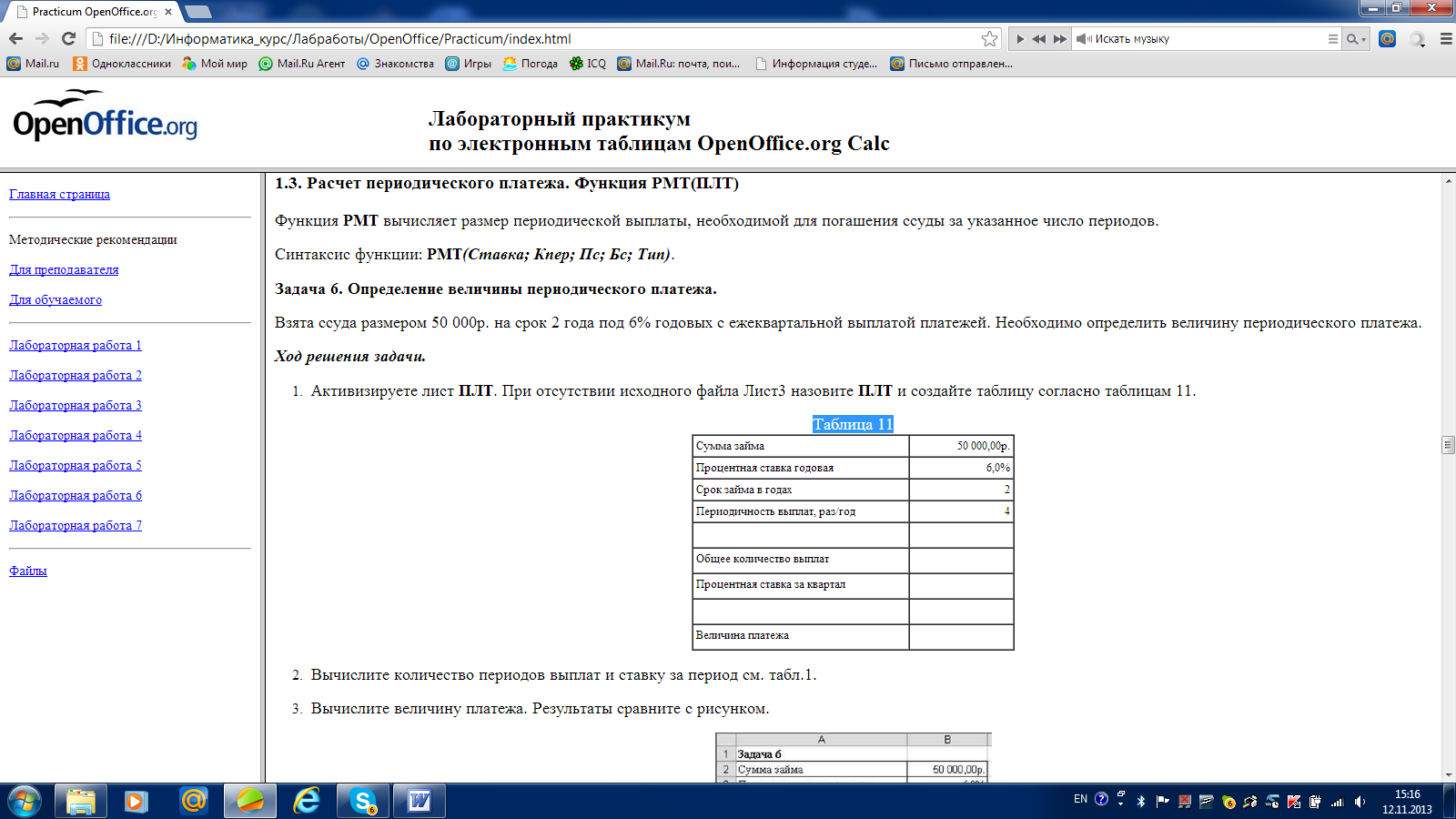The width and height of the screenshot is (1456, 819).
Task: Click the browser forward arrow
Action: [x=42, y=38]
